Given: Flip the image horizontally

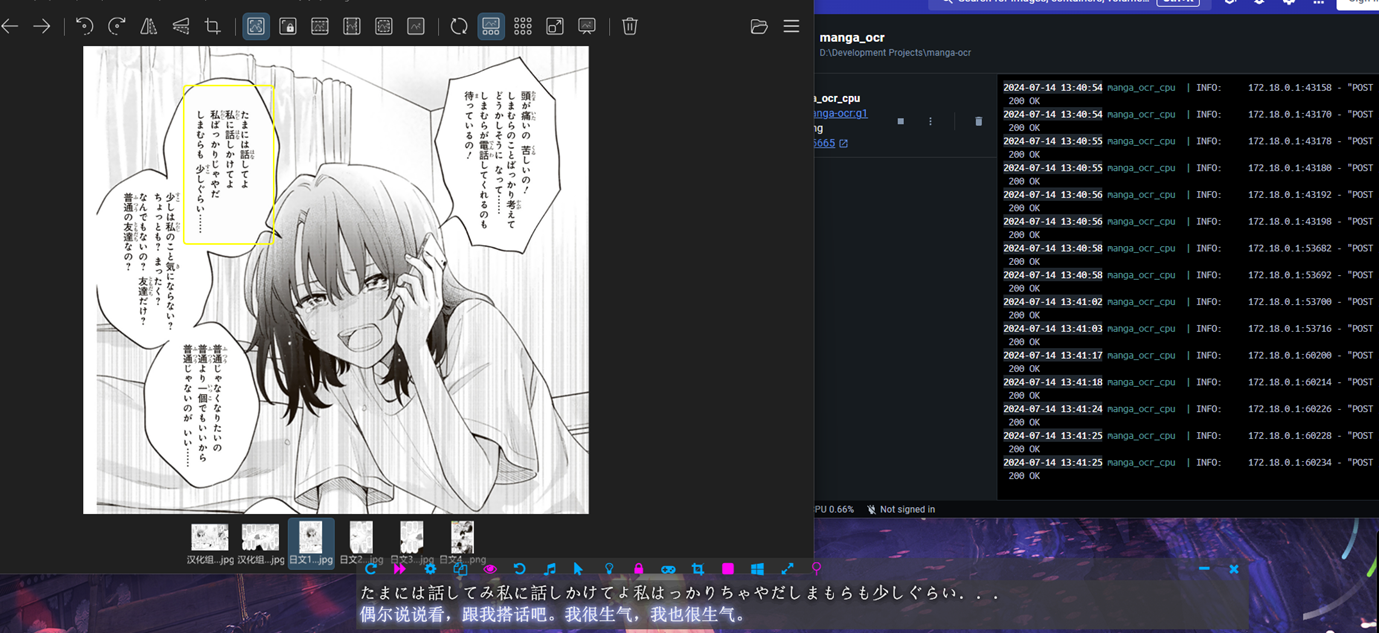Looking at the screenshot, I should pos(148,26).
